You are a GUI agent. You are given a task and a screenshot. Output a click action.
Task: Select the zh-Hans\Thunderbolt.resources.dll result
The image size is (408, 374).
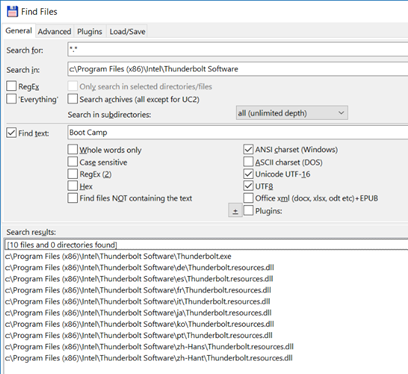point(149,347)
